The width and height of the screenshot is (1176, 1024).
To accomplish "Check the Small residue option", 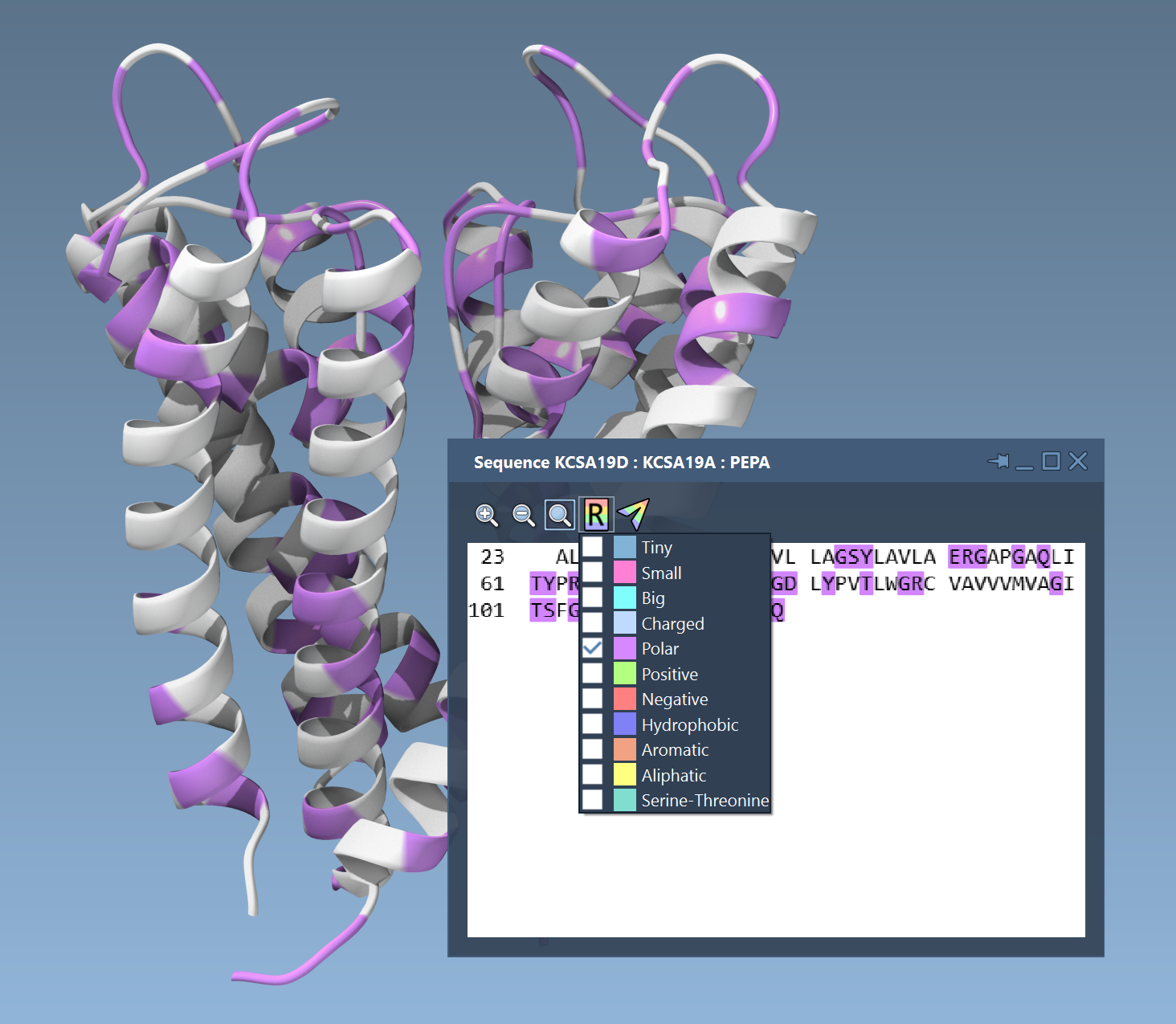I will coord(593,573).
